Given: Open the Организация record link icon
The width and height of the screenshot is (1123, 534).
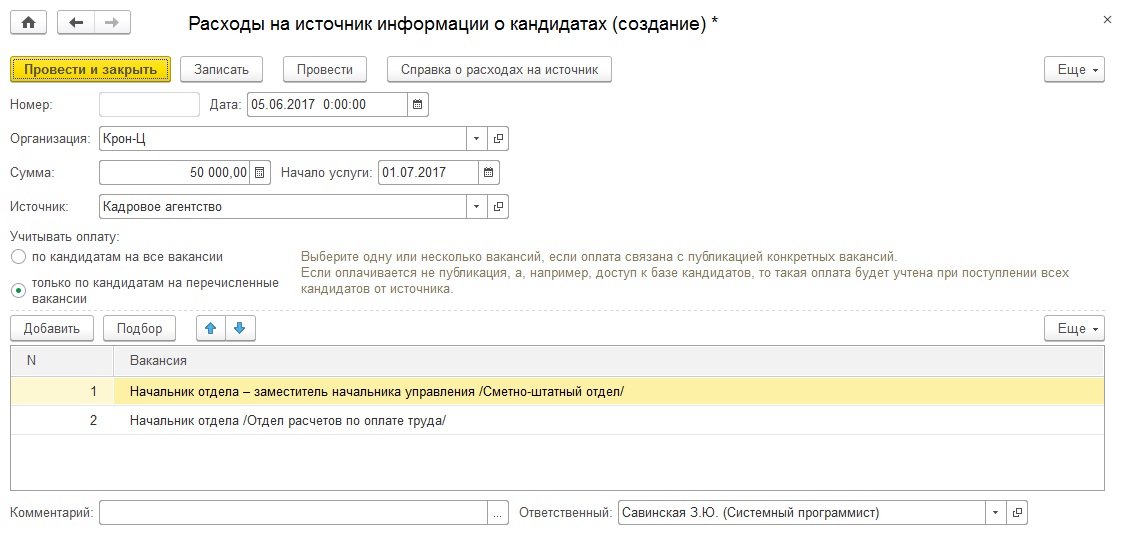Looking at the screenshot, I should [498, 138].
